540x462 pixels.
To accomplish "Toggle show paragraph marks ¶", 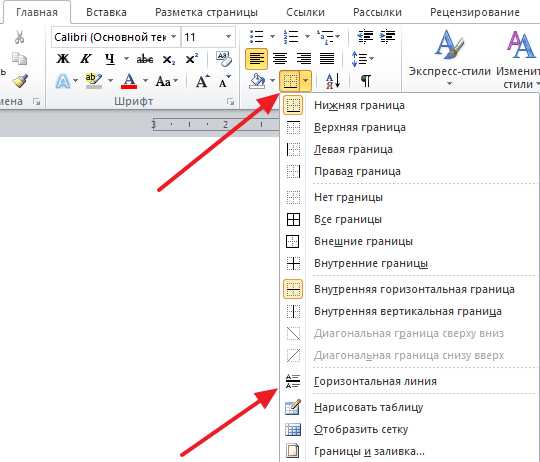I will coord(366,81).
